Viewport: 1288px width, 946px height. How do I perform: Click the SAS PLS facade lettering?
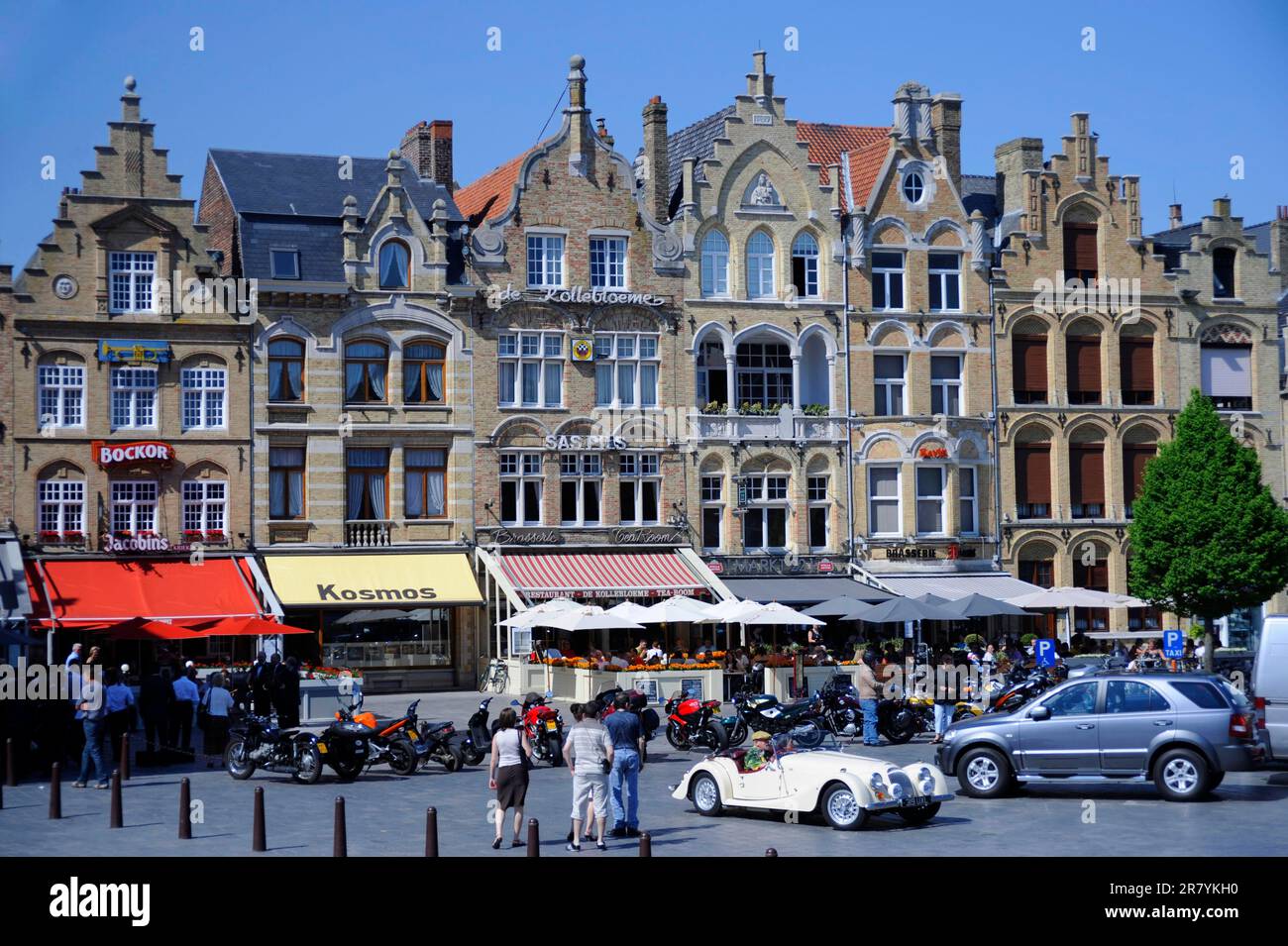pos(585,442)
